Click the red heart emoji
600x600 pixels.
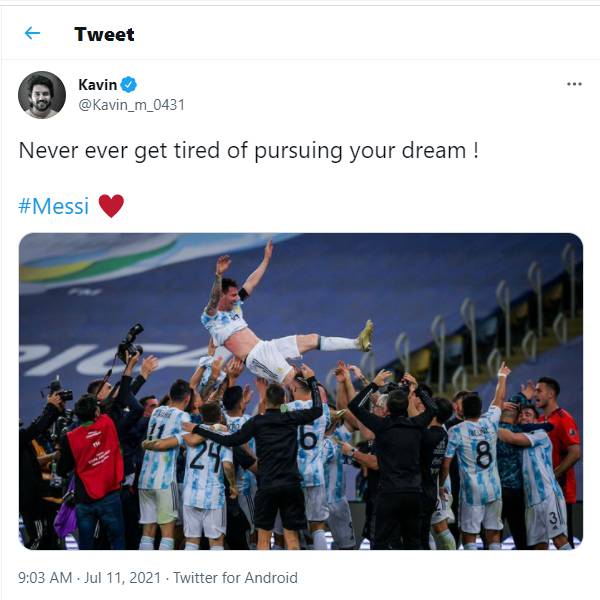tap(111, 206)
